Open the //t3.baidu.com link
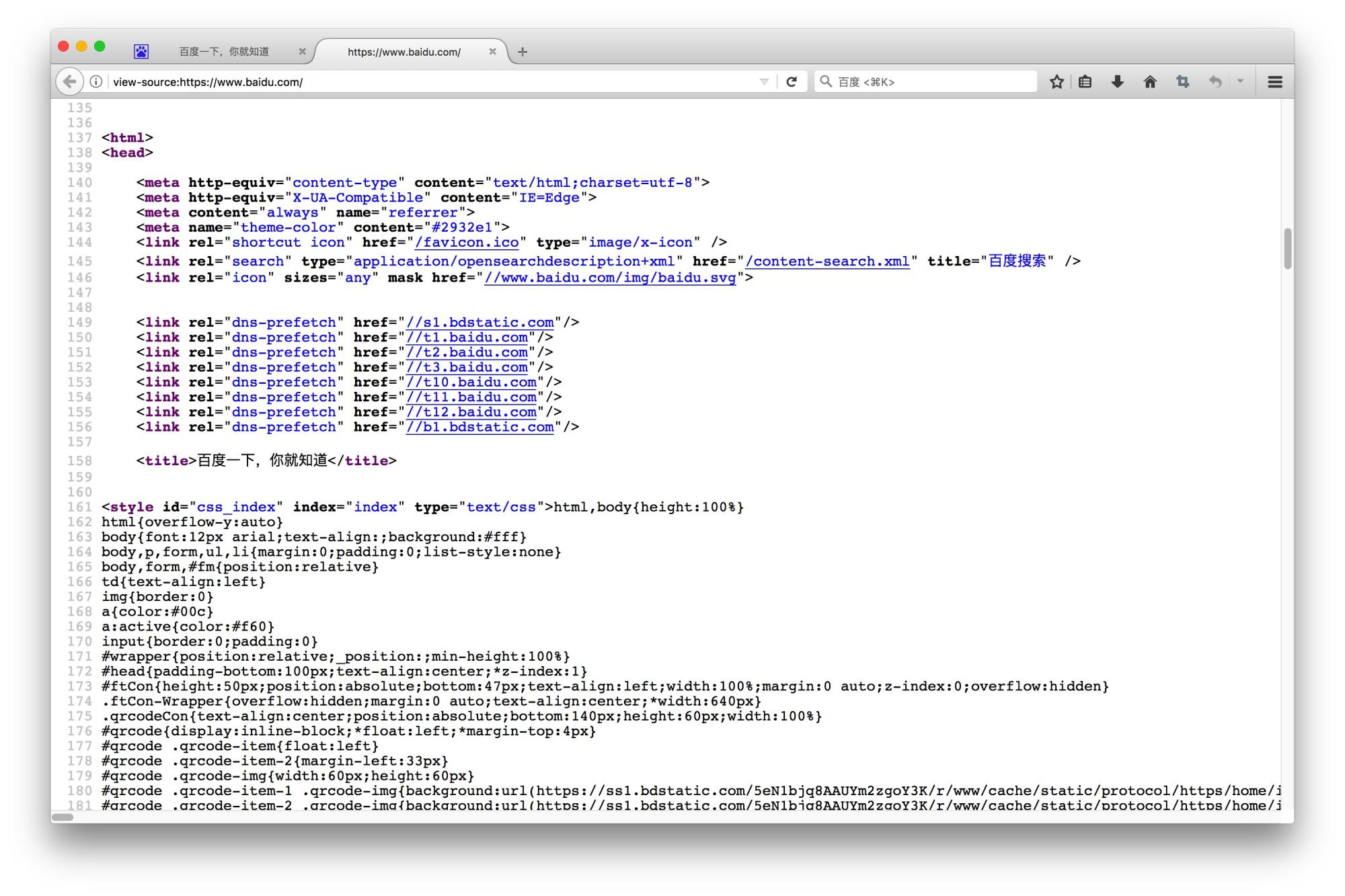Screen dimensions: 1345x896 [x=467, y=367]
